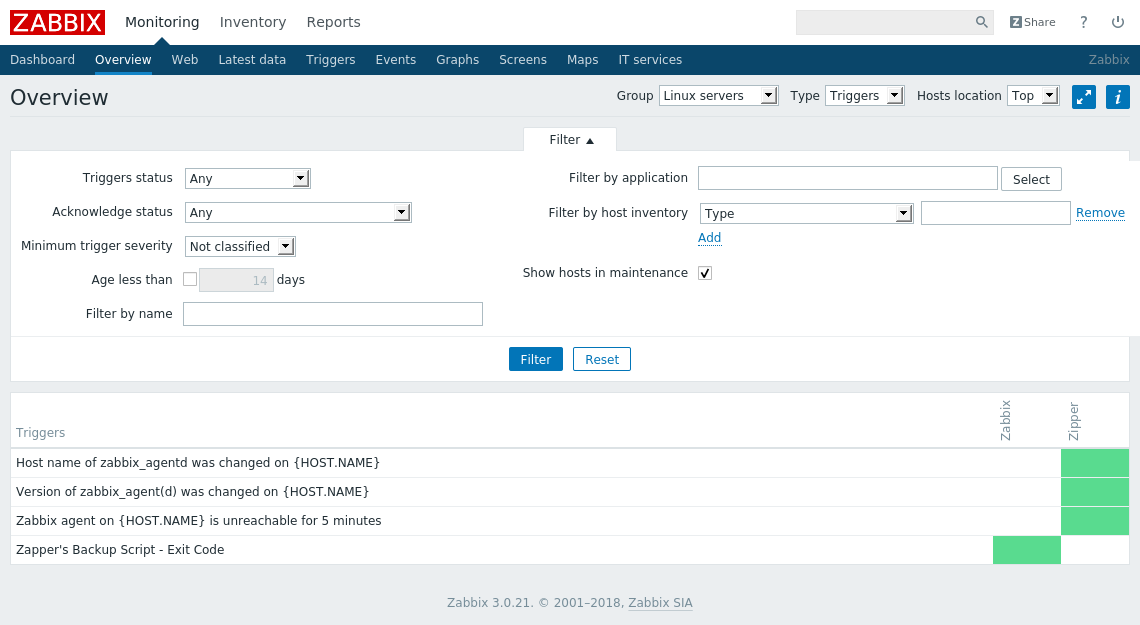Click the power sign-out icon

(1118, 23)
